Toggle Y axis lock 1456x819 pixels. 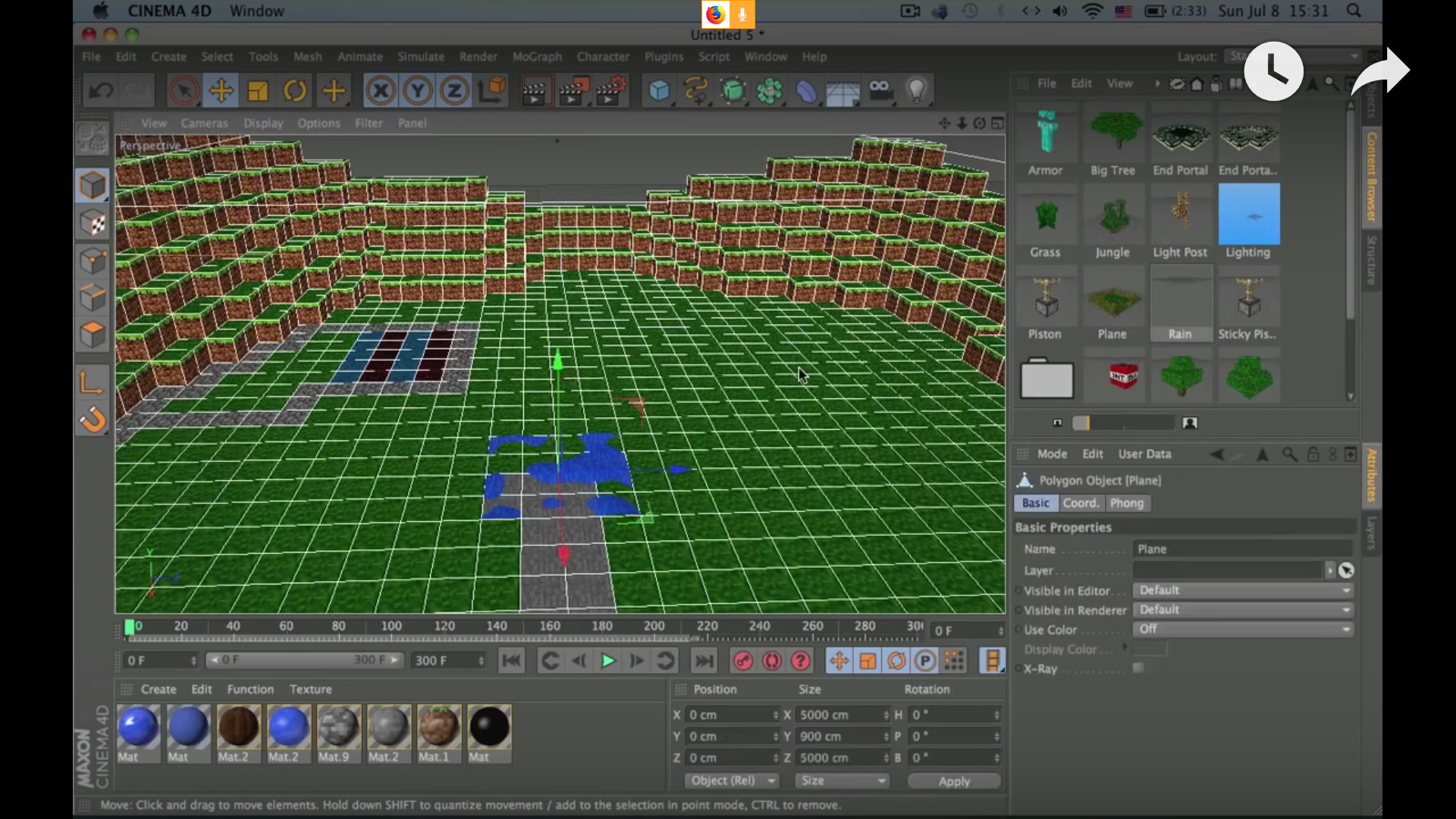tap(417, 91)
